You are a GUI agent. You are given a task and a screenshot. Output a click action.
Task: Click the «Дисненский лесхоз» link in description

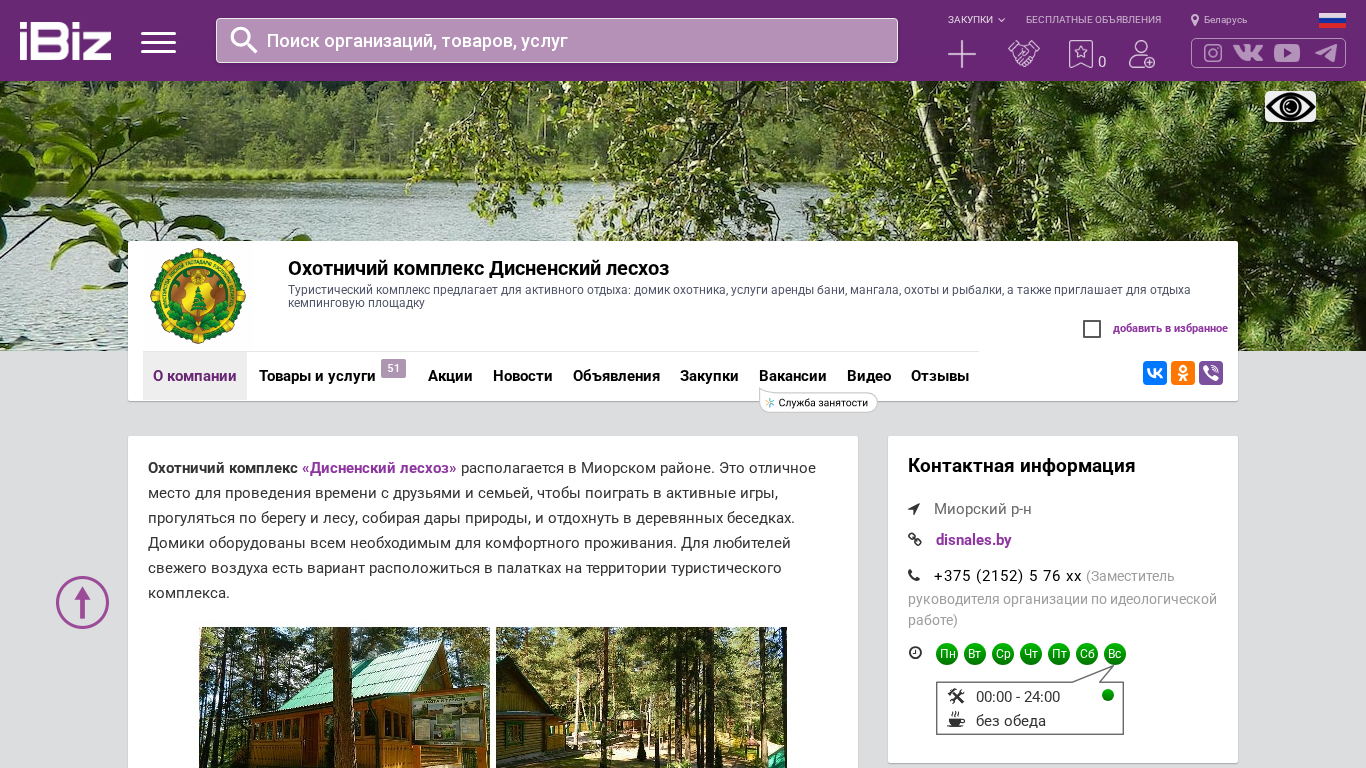(379, 468)
